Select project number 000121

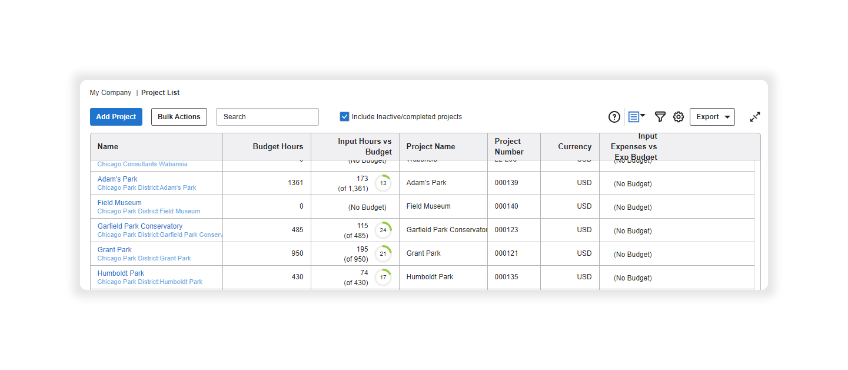506,253
